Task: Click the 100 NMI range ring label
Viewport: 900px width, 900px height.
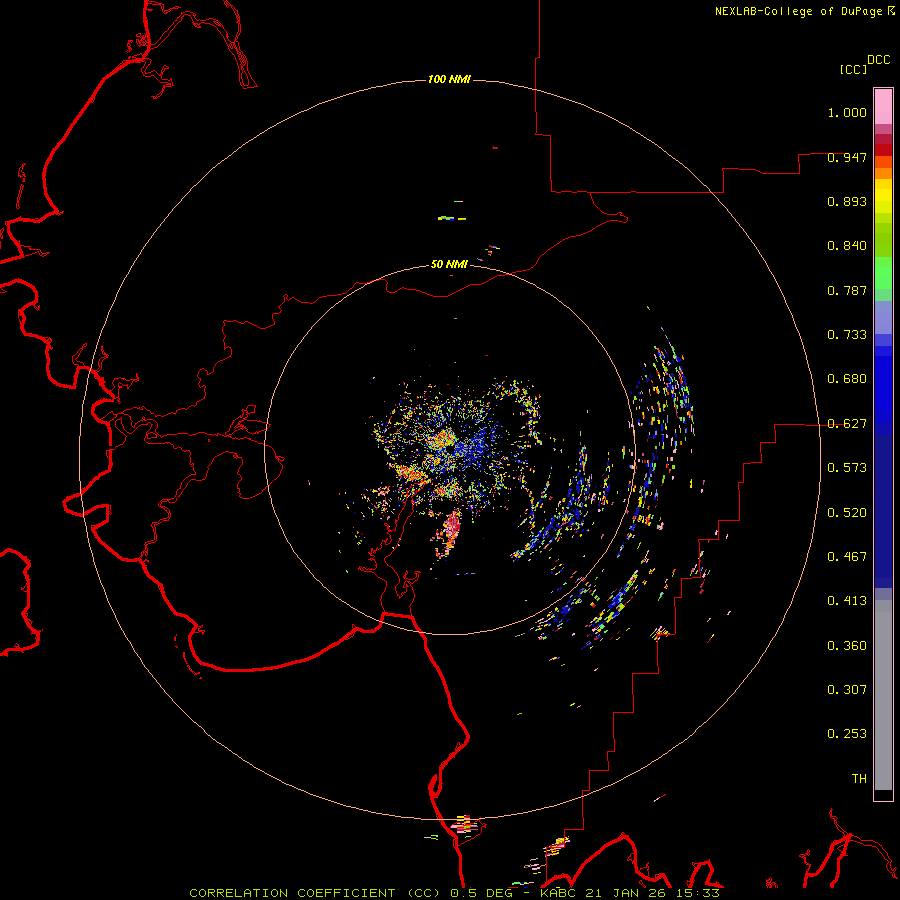Action: coord(449,79)
